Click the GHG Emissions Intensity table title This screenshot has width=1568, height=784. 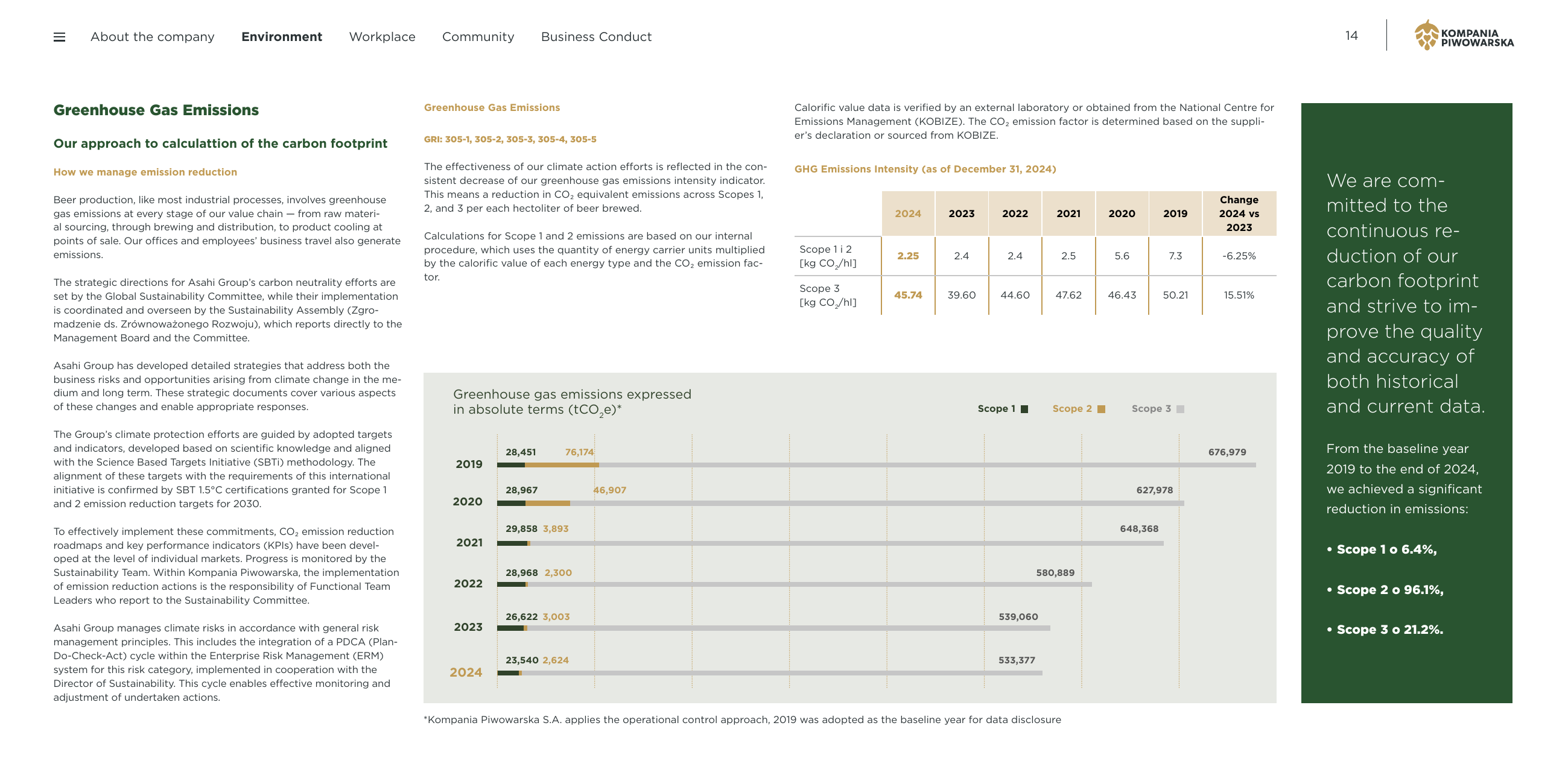pos(925,169)
